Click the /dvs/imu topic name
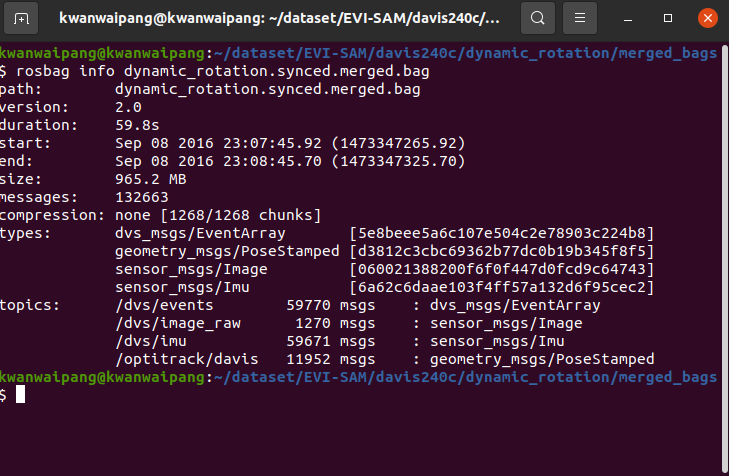The image size is (729, 476). coord(151,341)
